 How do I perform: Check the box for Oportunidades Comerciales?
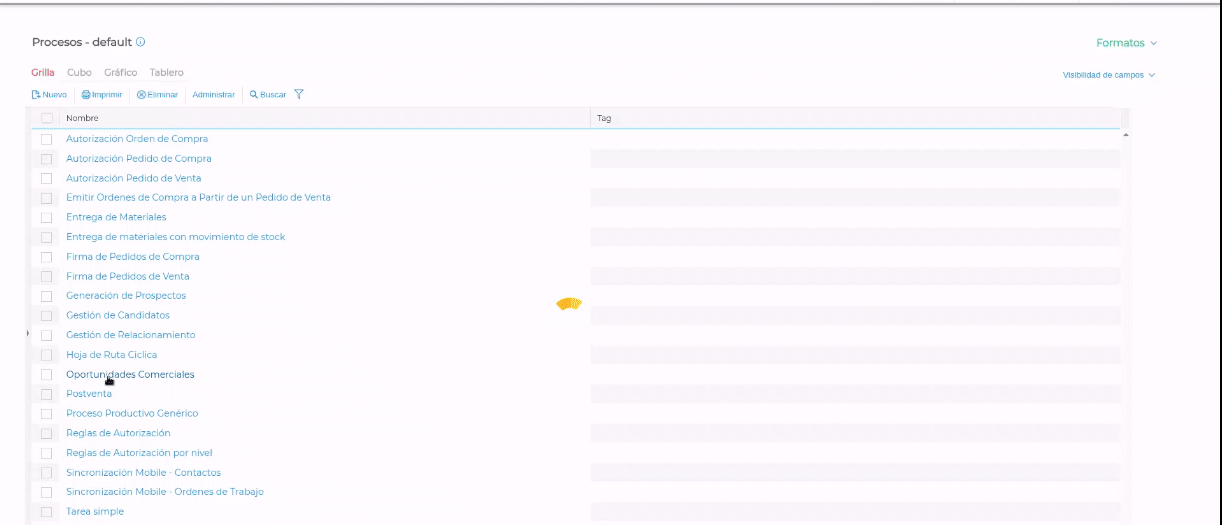coord(46,374)
